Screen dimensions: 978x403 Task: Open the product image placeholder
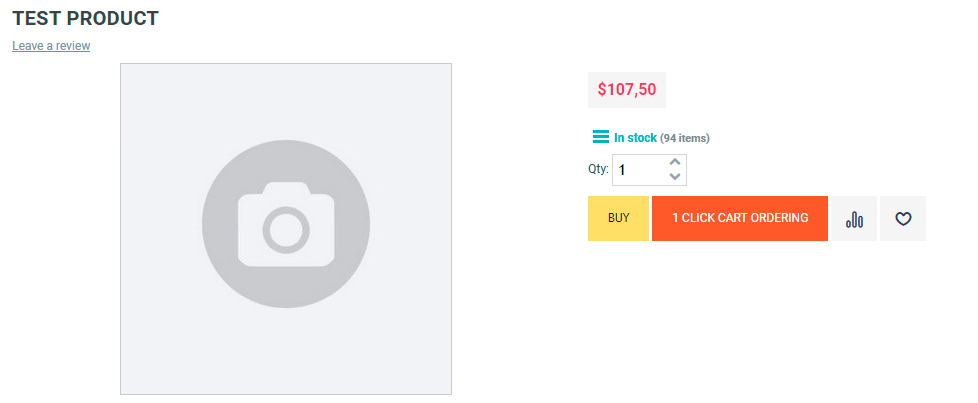point(286,229)
